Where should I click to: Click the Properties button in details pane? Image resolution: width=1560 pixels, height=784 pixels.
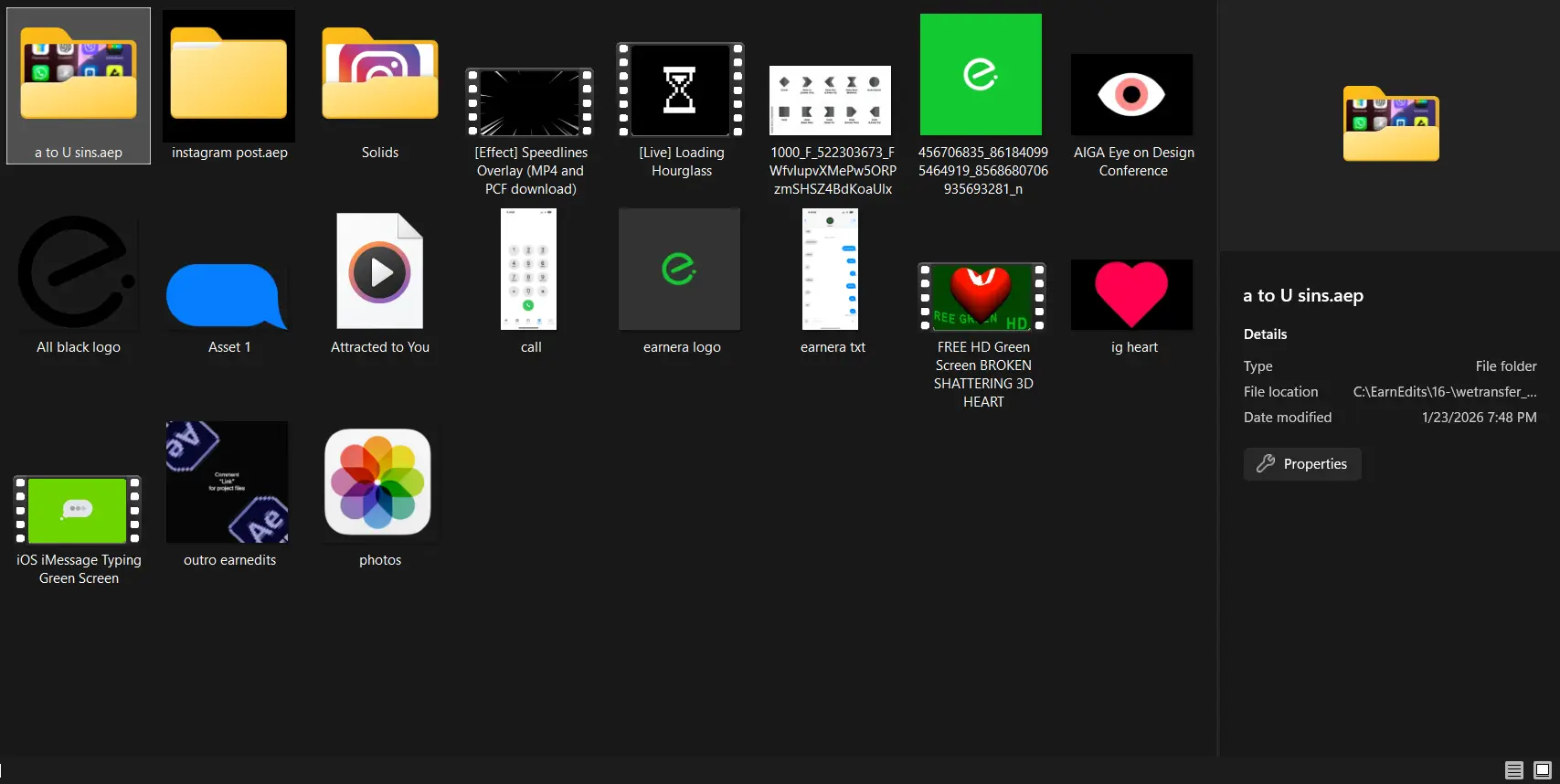click(x=1302, y=464)
